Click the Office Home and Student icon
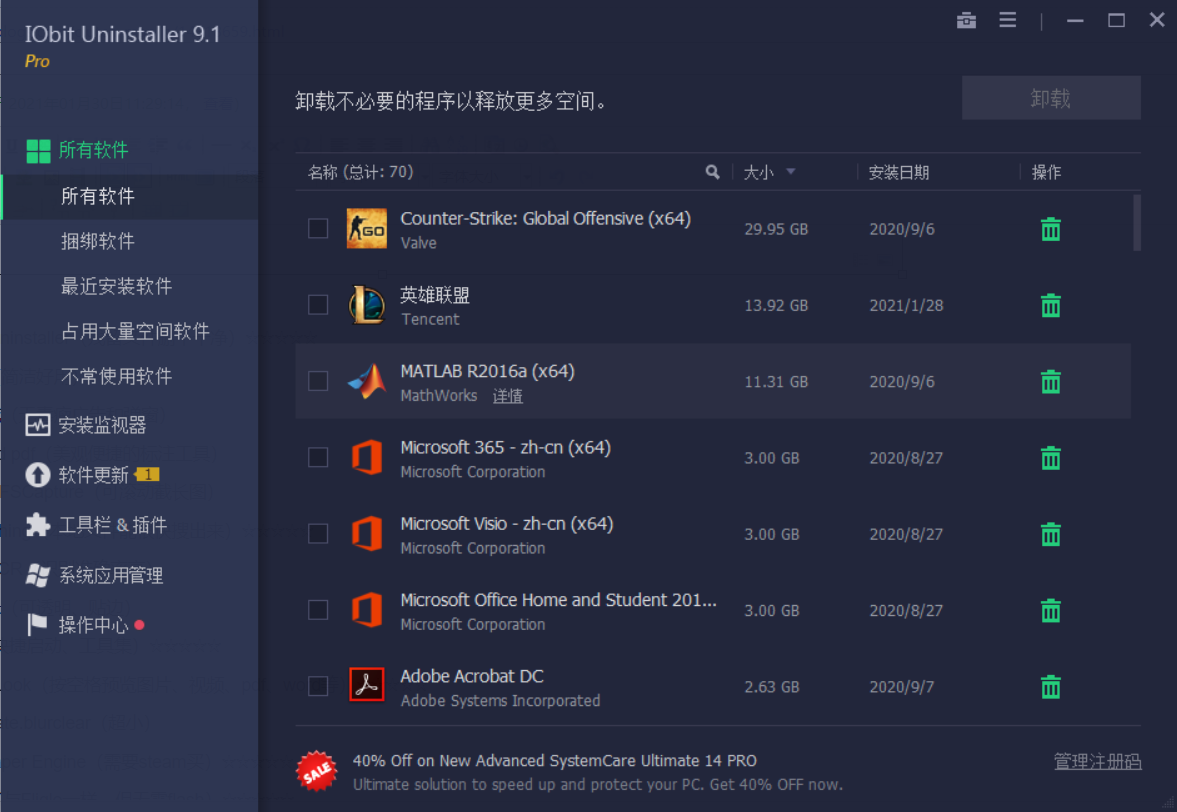 366,610
